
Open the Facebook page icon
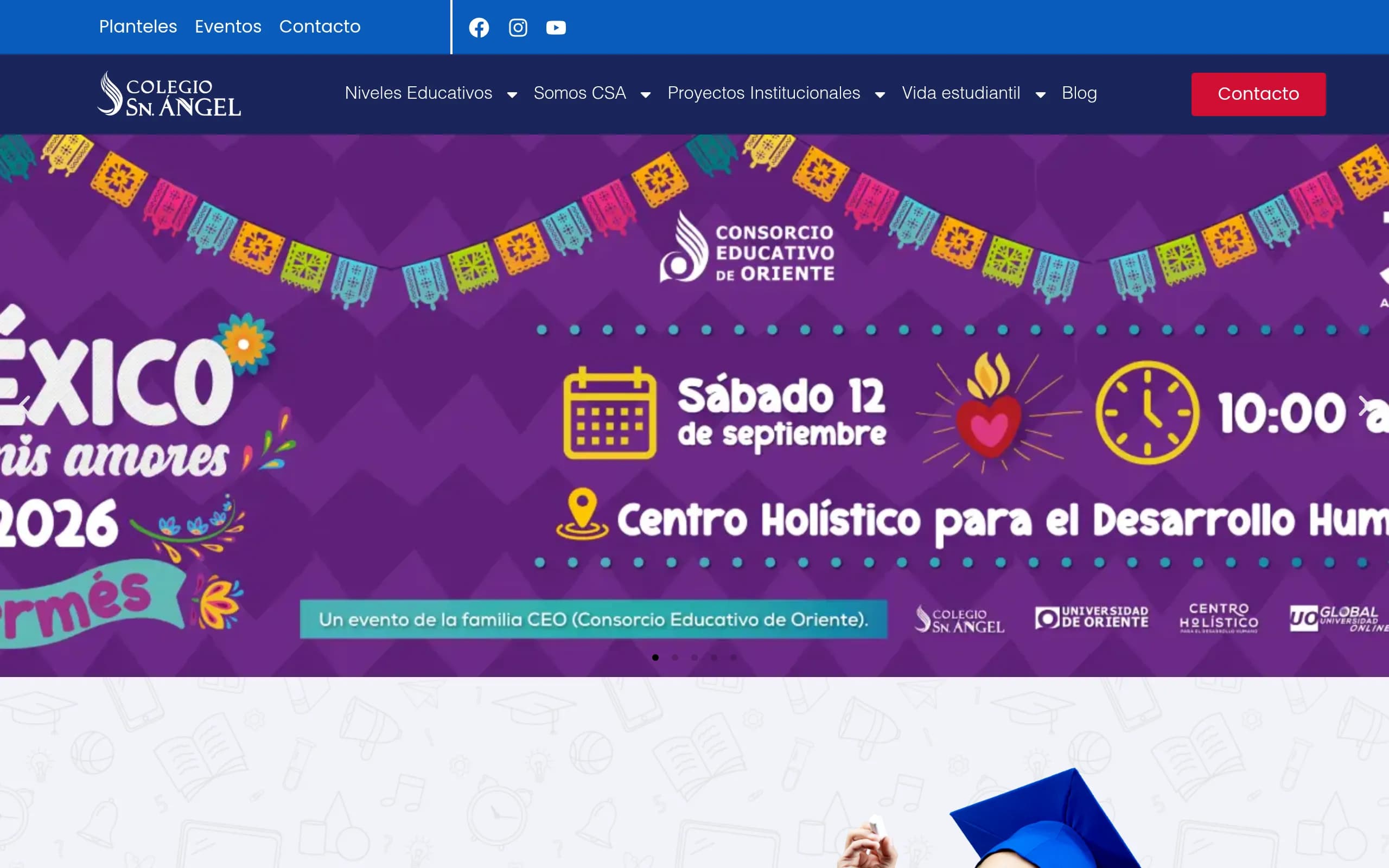(x=479, y=28)
